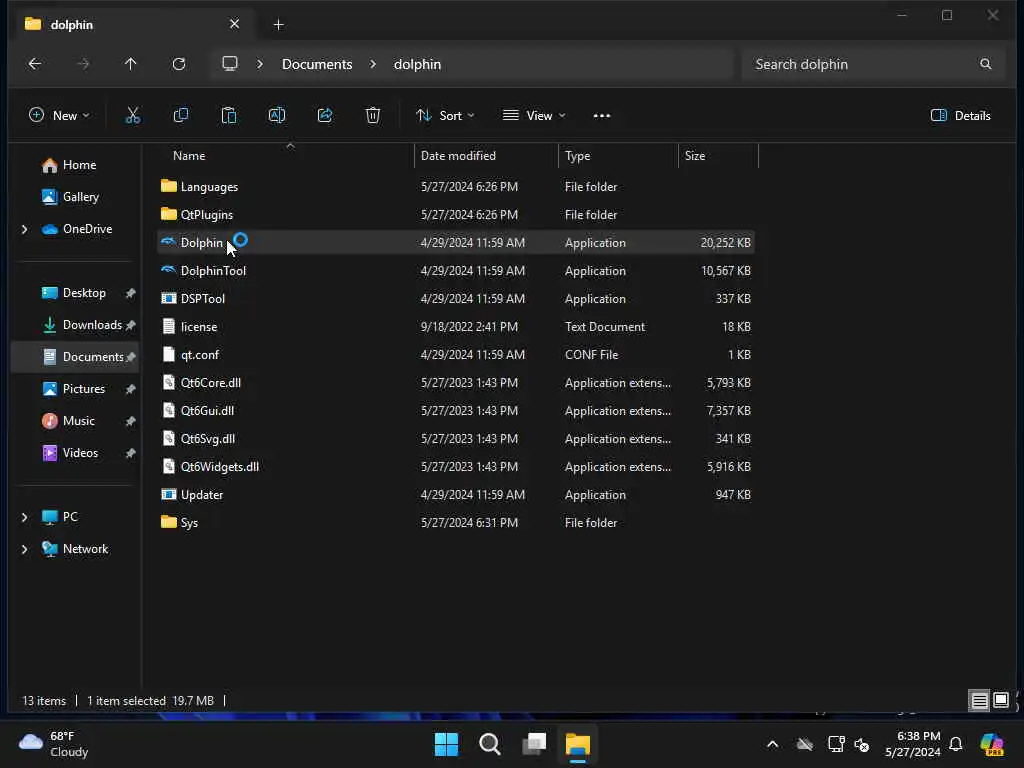This screenshot has height=768, width=1024.
Task: Expand the PC tree node
Action: point(25,517)
